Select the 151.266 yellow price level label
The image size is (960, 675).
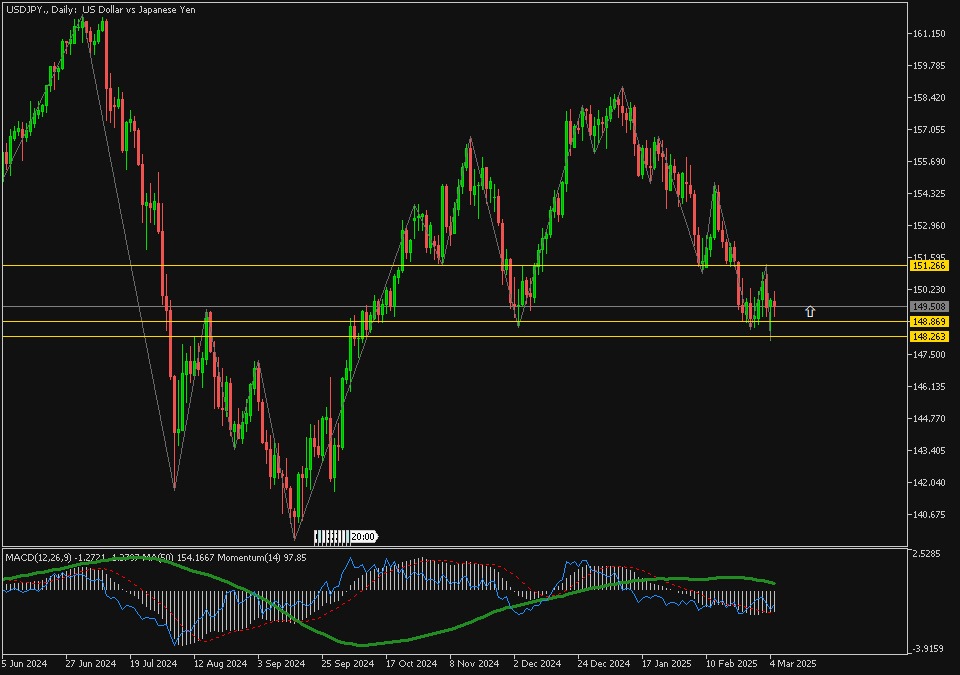tap(929, 266)
